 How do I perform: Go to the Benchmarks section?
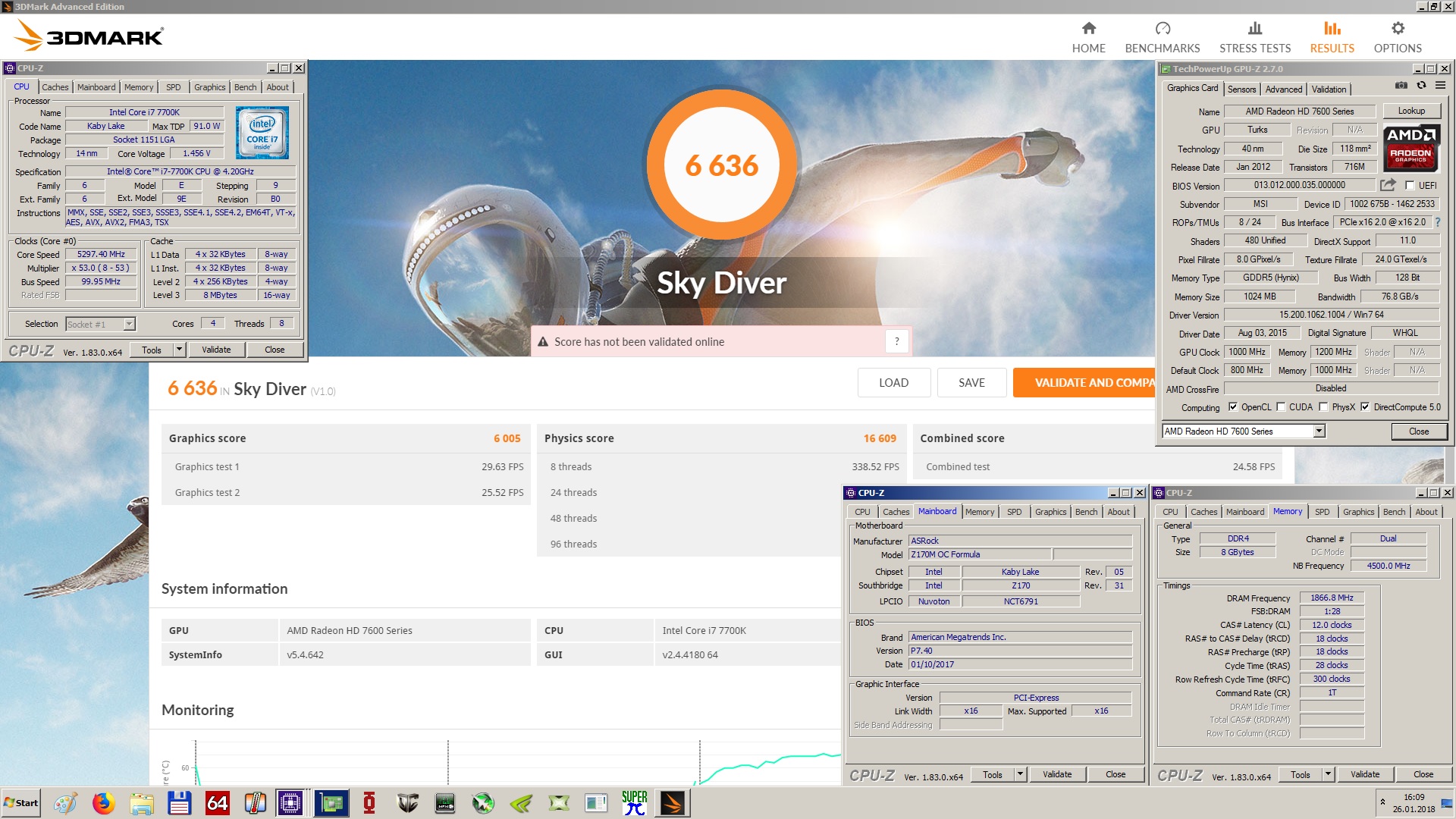point(1162,37)
